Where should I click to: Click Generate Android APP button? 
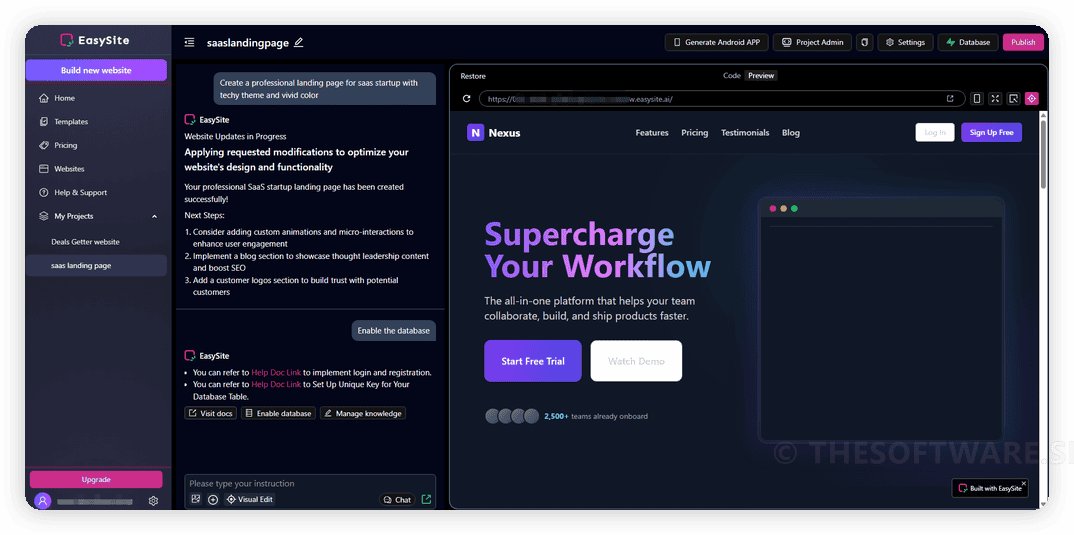pos(716,42)
